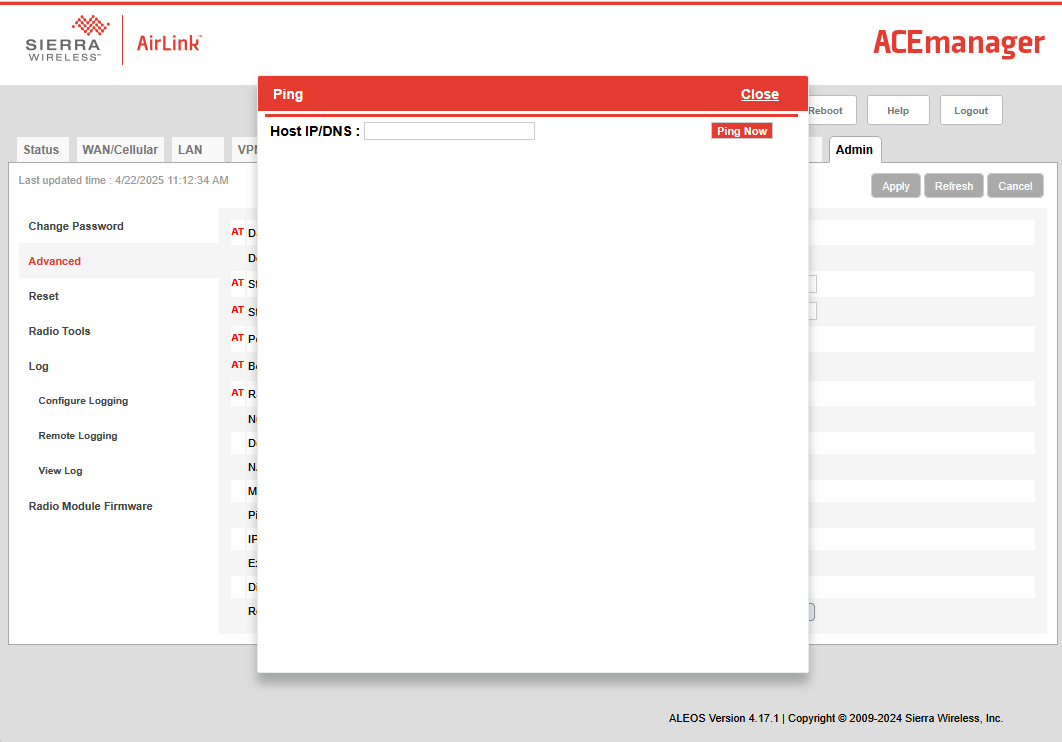Viewport: 1062px width, 742px height.
Task: Close the Ping dialog
Action: pos(759,94)
